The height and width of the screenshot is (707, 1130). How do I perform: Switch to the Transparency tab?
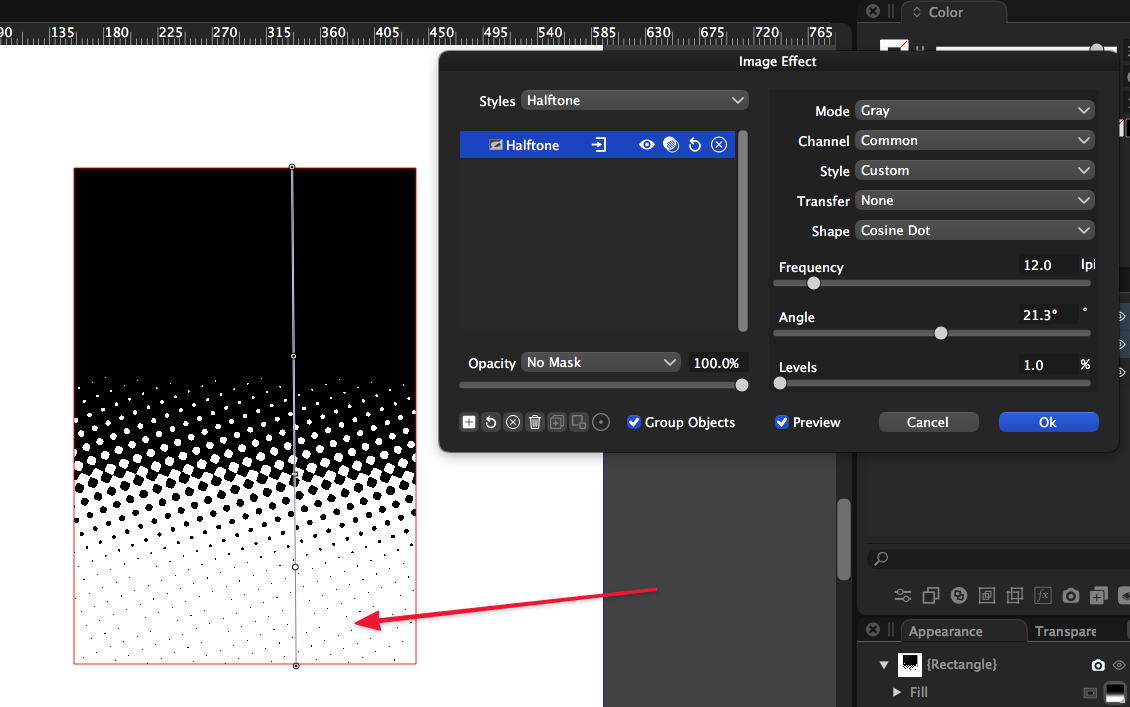[x=1065, y=632]
